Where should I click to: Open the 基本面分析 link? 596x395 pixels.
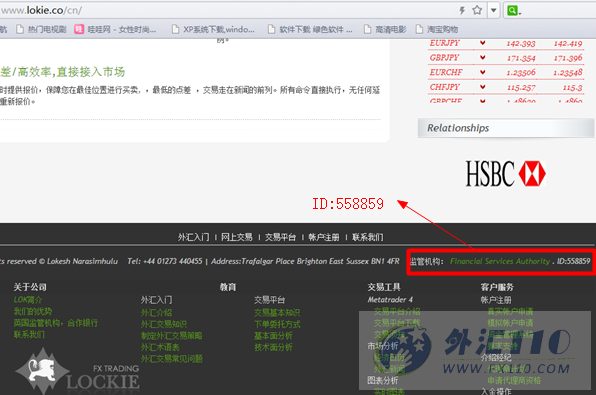pos(273,336)
